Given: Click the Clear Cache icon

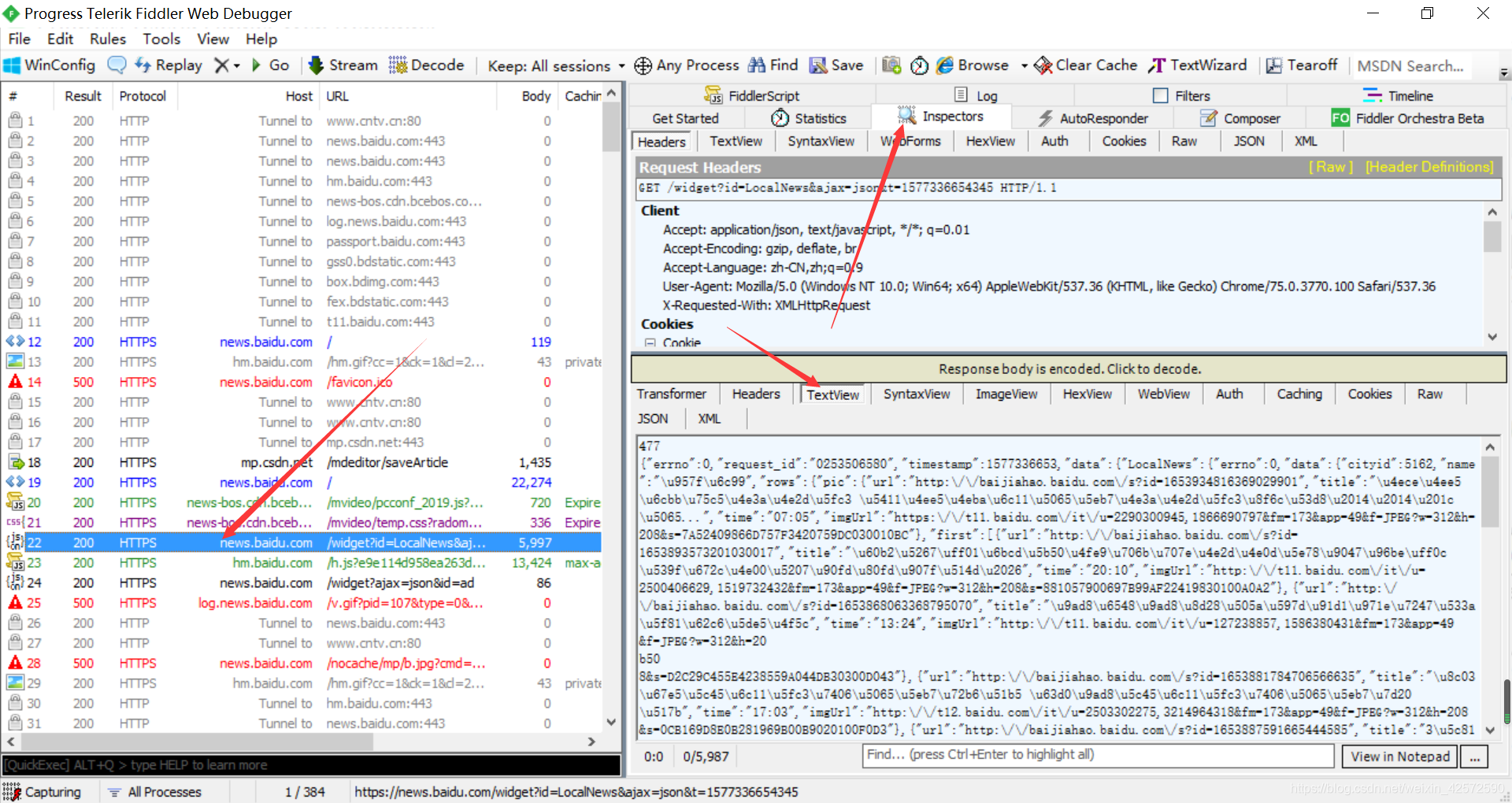Looking at the screenshot, I should coord(1043,65).
